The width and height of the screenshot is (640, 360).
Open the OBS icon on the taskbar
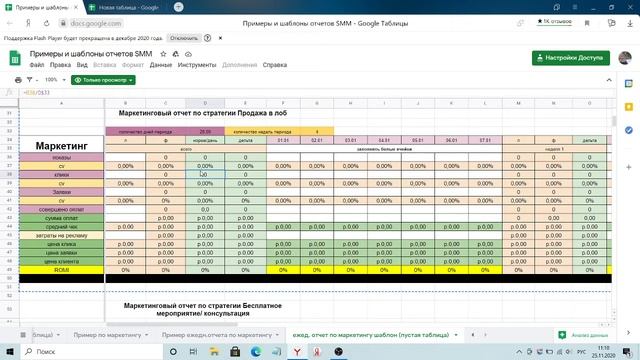click(338, 351)
